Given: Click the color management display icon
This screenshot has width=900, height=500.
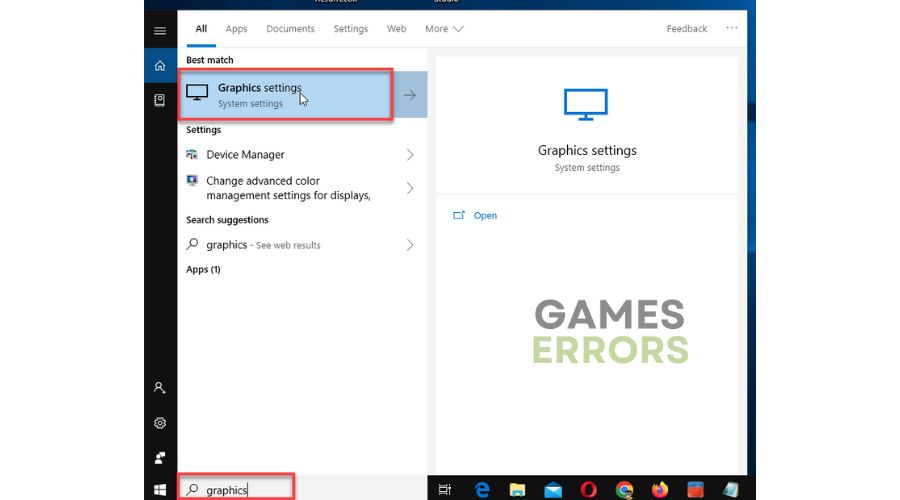Looking at the screenshot, I should pos(192,181).
